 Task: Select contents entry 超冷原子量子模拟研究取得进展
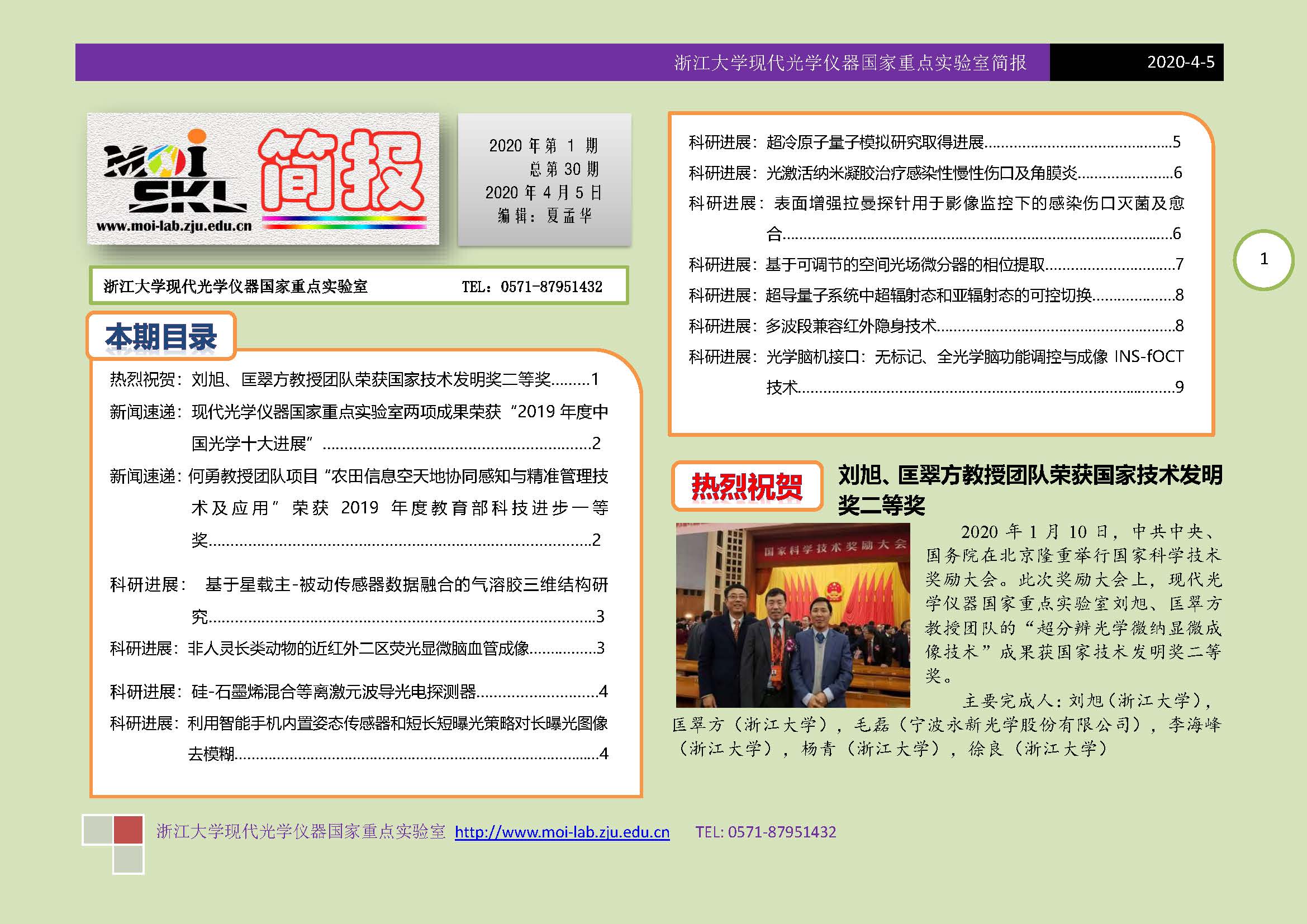click(935, 142)
